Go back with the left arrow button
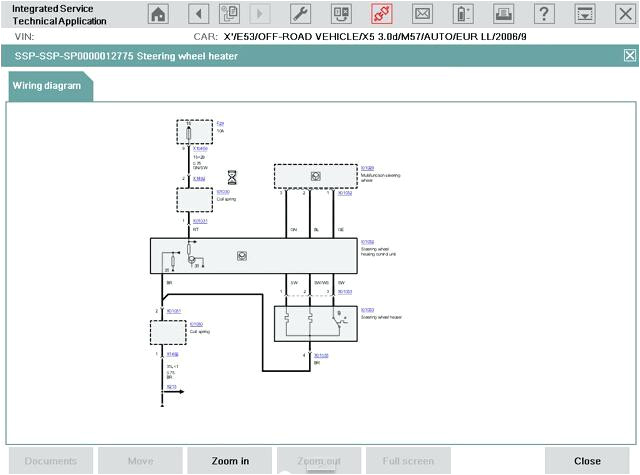Viewport: 640px width, 475px height. tap(198, 13)
